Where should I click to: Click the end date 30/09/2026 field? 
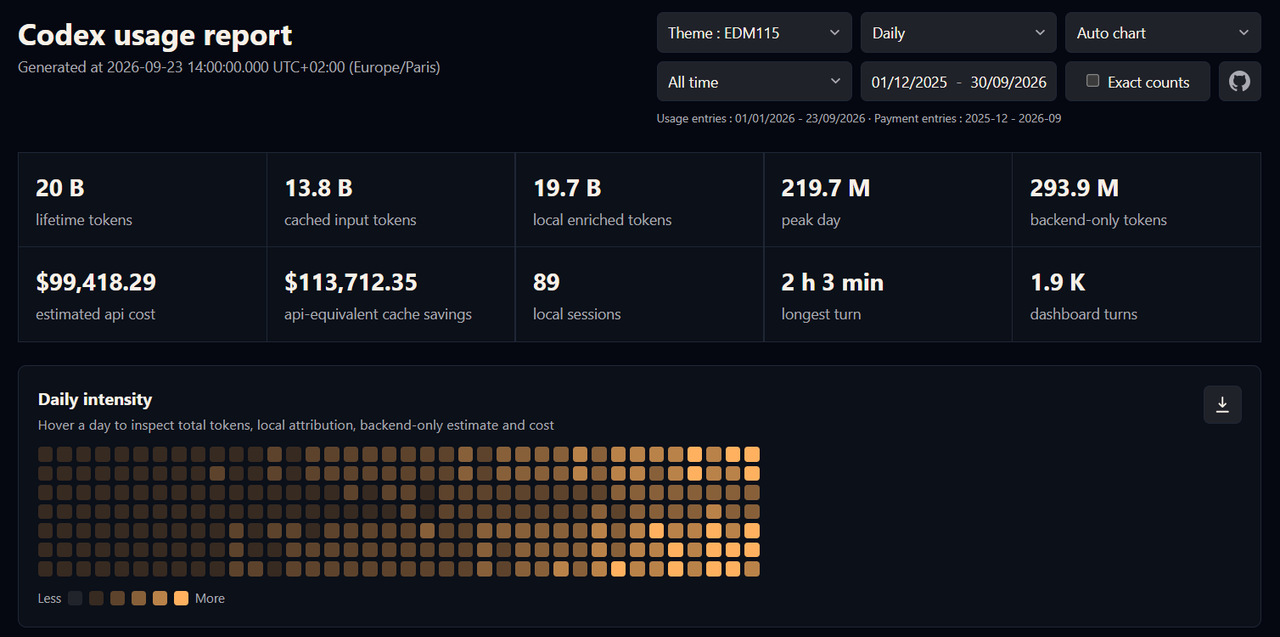pos(1008,82)
